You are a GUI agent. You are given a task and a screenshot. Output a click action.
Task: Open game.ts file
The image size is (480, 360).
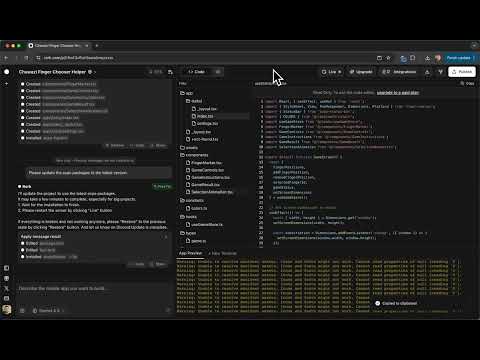point(196,241)
